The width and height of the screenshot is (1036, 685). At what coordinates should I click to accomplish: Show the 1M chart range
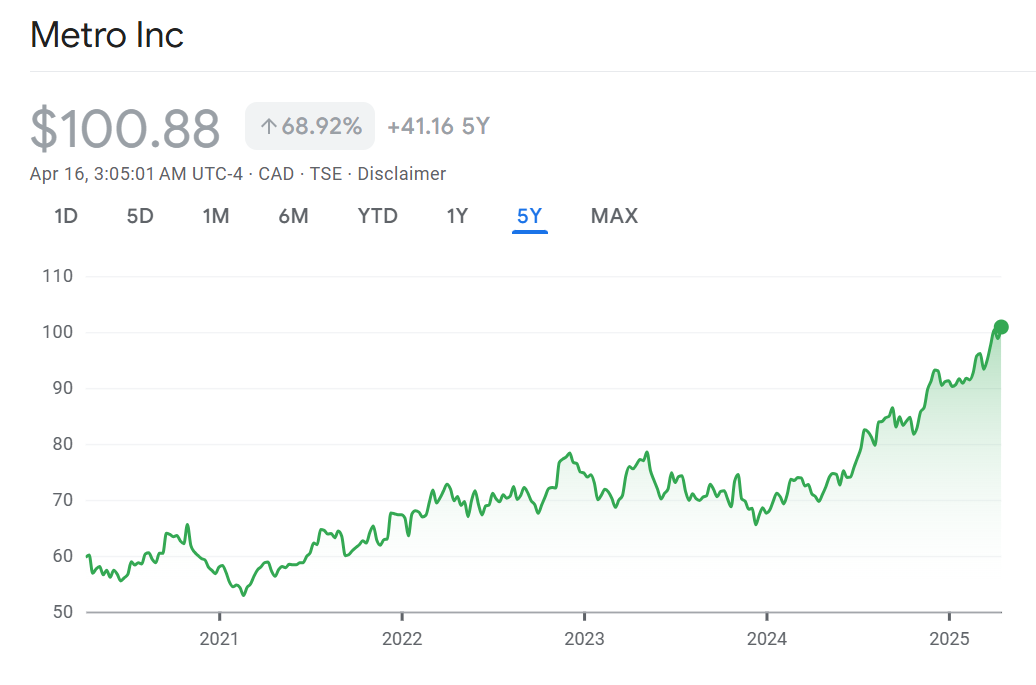216,216
